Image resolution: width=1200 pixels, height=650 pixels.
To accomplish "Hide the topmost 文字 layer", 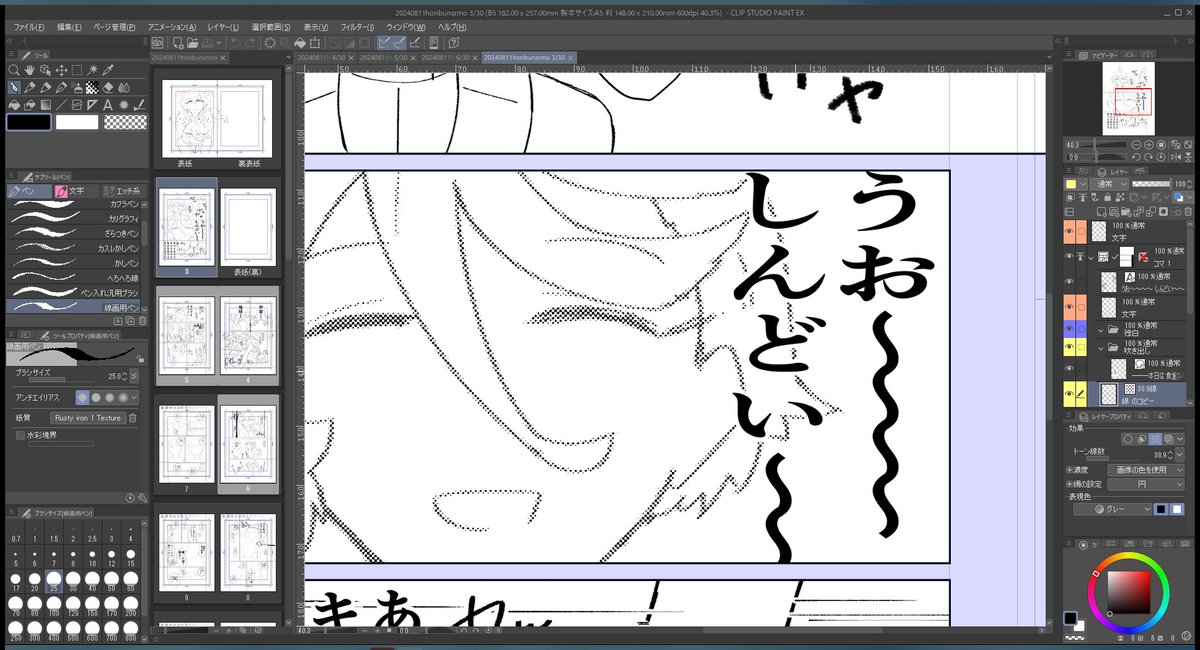I will point(1069,232).
